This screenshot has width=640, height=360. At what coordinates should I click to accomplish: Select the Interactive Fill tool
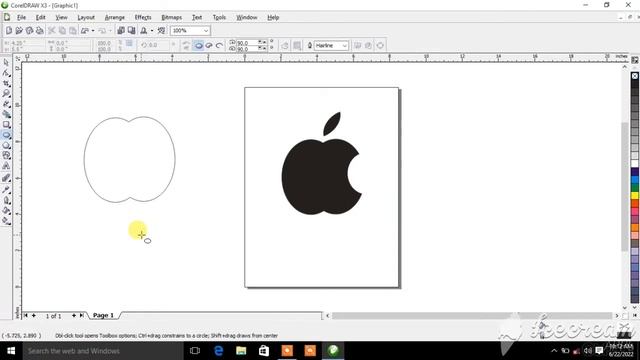click(x=6, y=221)
